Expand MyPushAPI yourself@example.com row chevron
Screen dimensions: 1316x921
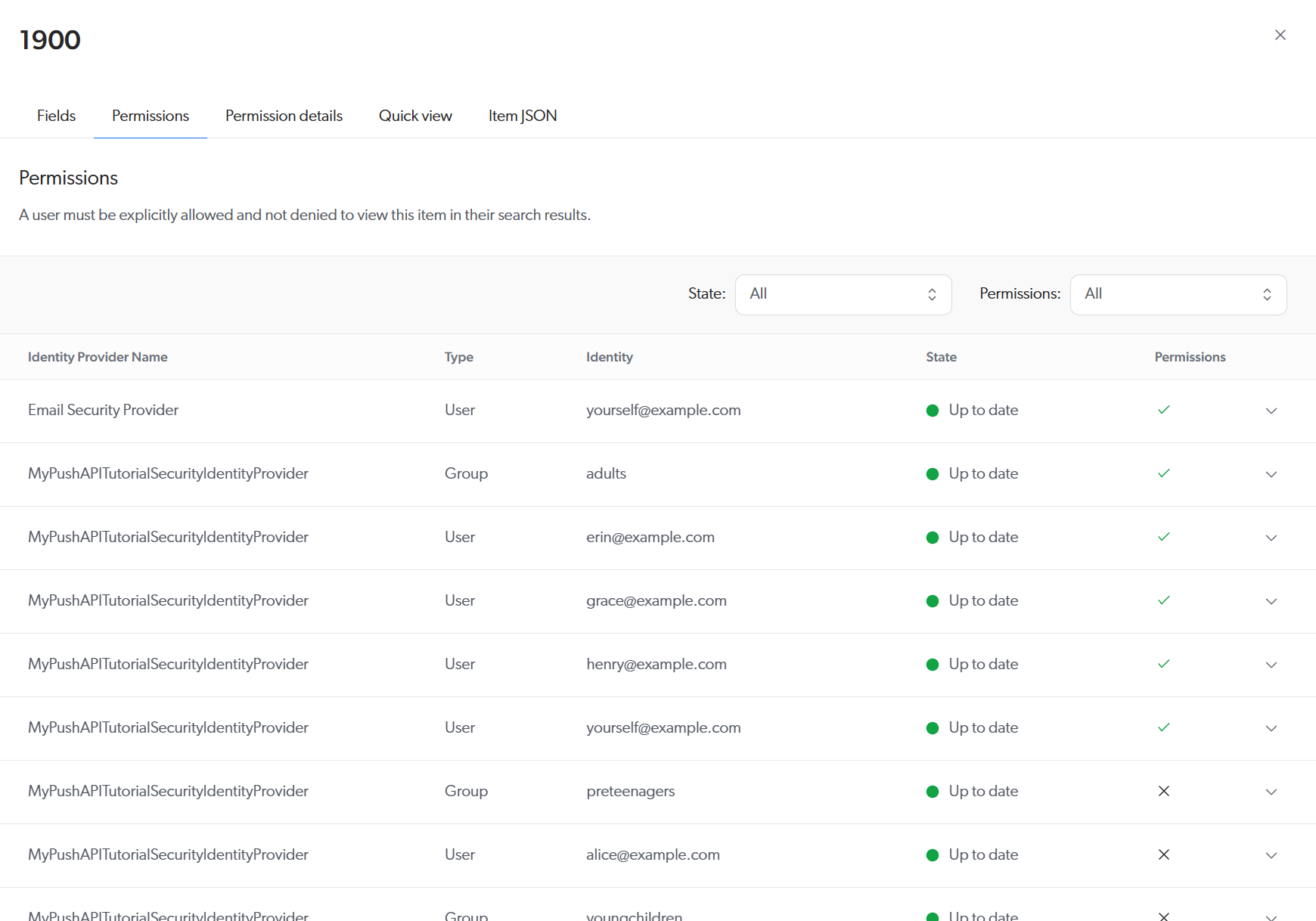(x=1271, y=728)
